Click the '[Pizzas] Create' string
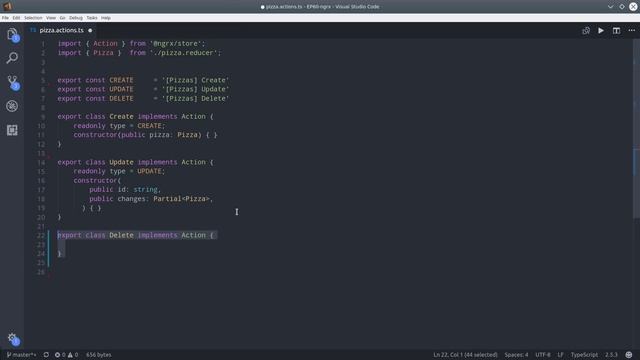This screenshot has height=360, width=640. pyautogui.click(x=196, y=80)
